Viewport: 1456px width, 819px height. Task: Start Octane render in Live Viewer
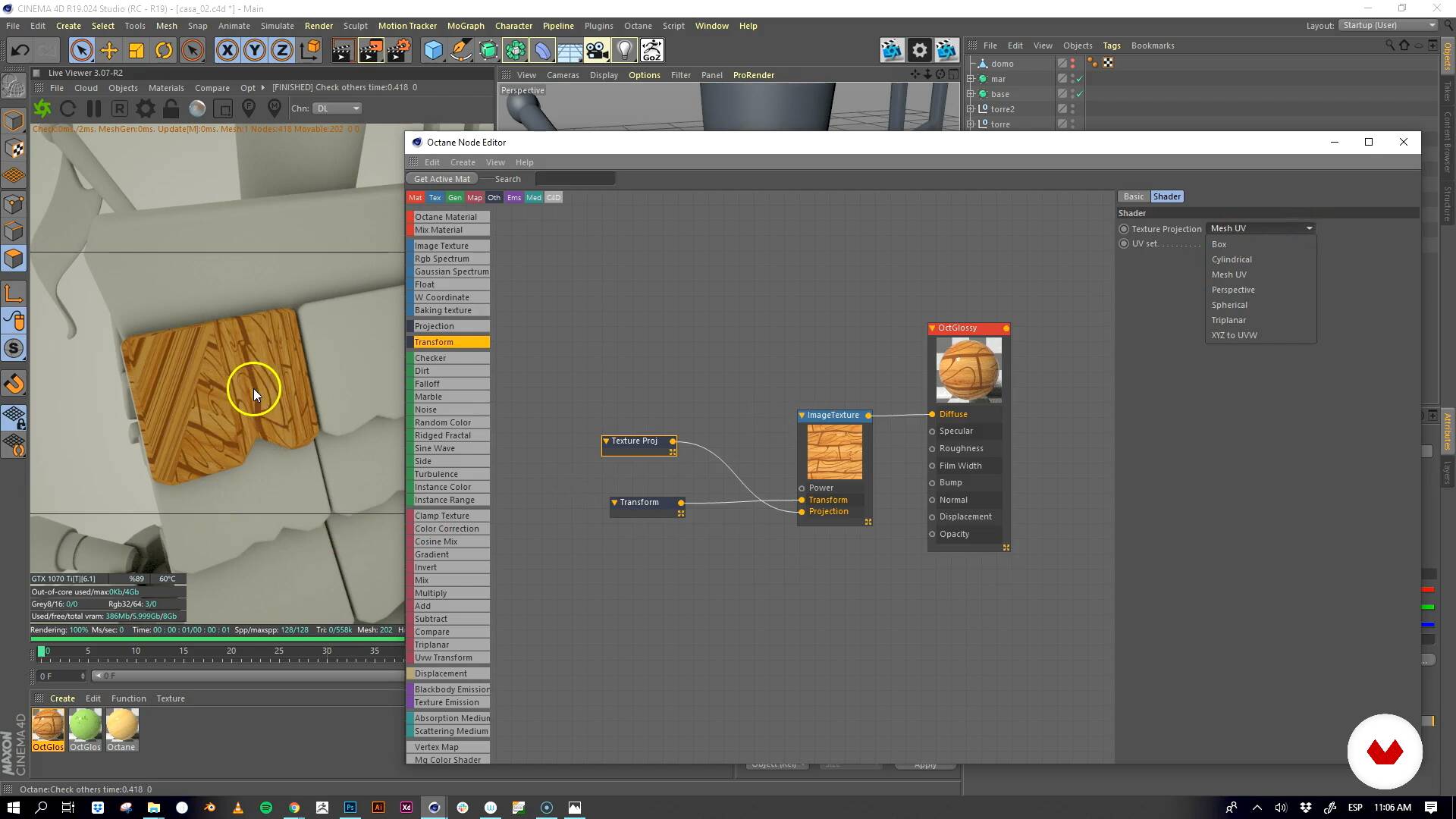[42, 108]
